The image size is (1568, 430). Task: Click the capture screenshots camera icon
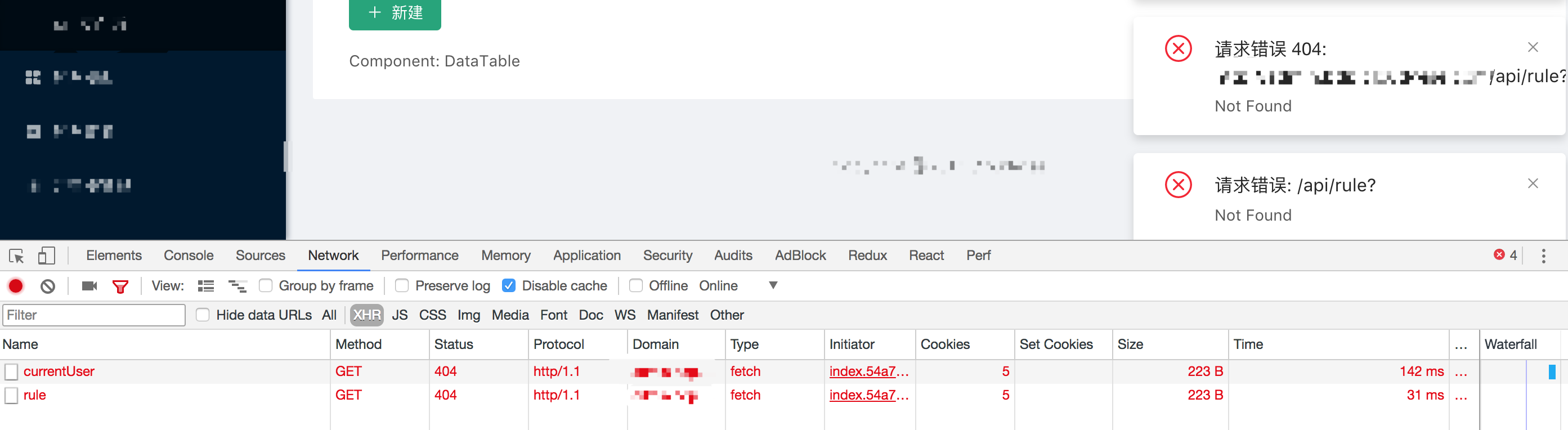(x=89, y=286)
